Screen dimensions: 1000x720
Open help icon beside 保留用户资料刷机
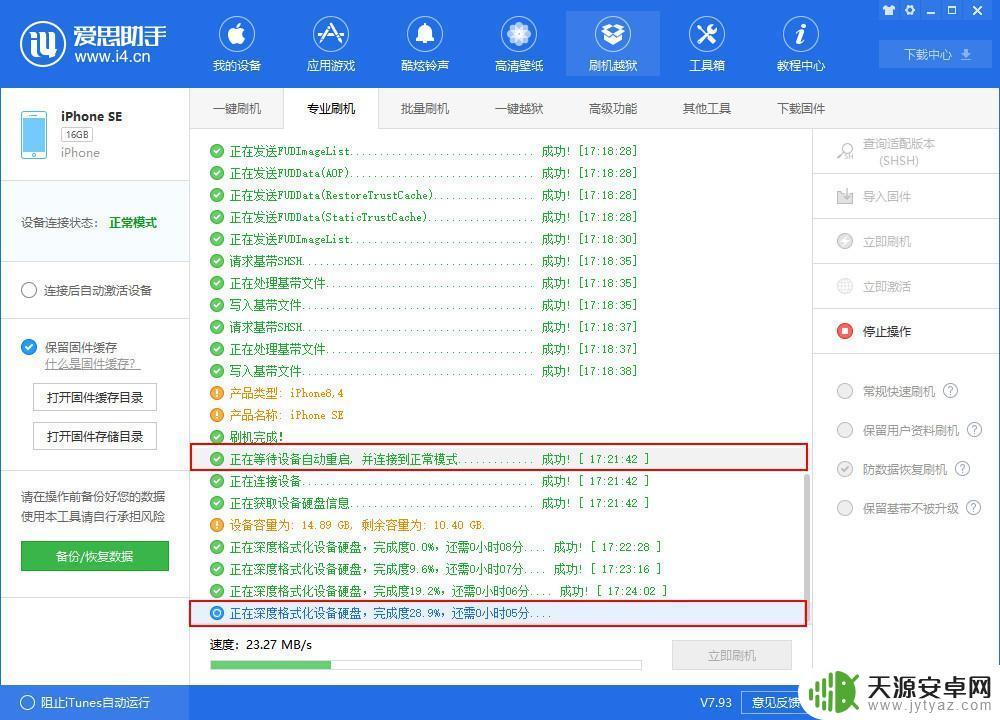point(974,430)
